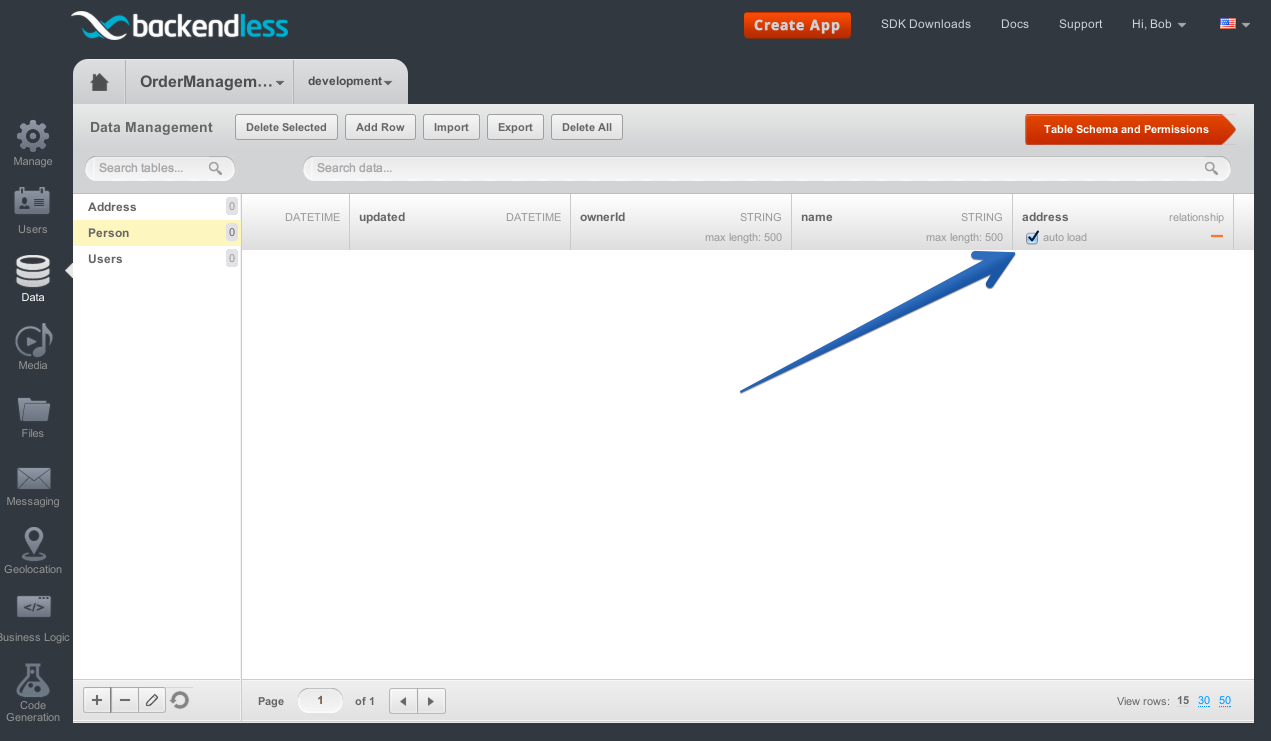Image resolution: width=1271 pixels, height=741 pixels.
Task: Remove table with the minus icon
Action: (x=124, y=700)
